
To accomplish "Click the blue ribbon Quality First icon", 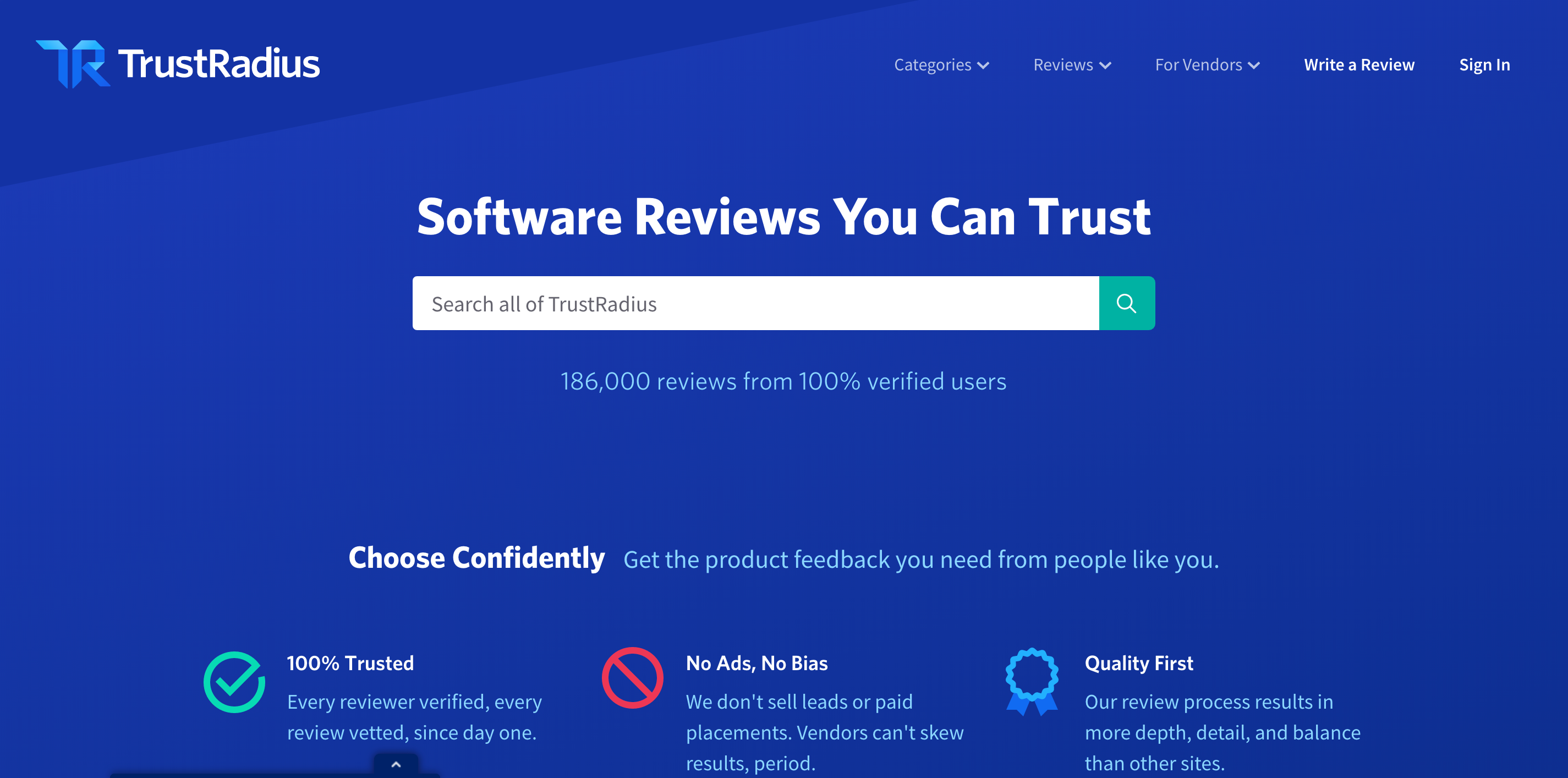I will pyautogui.click(x=1032, y=681).
